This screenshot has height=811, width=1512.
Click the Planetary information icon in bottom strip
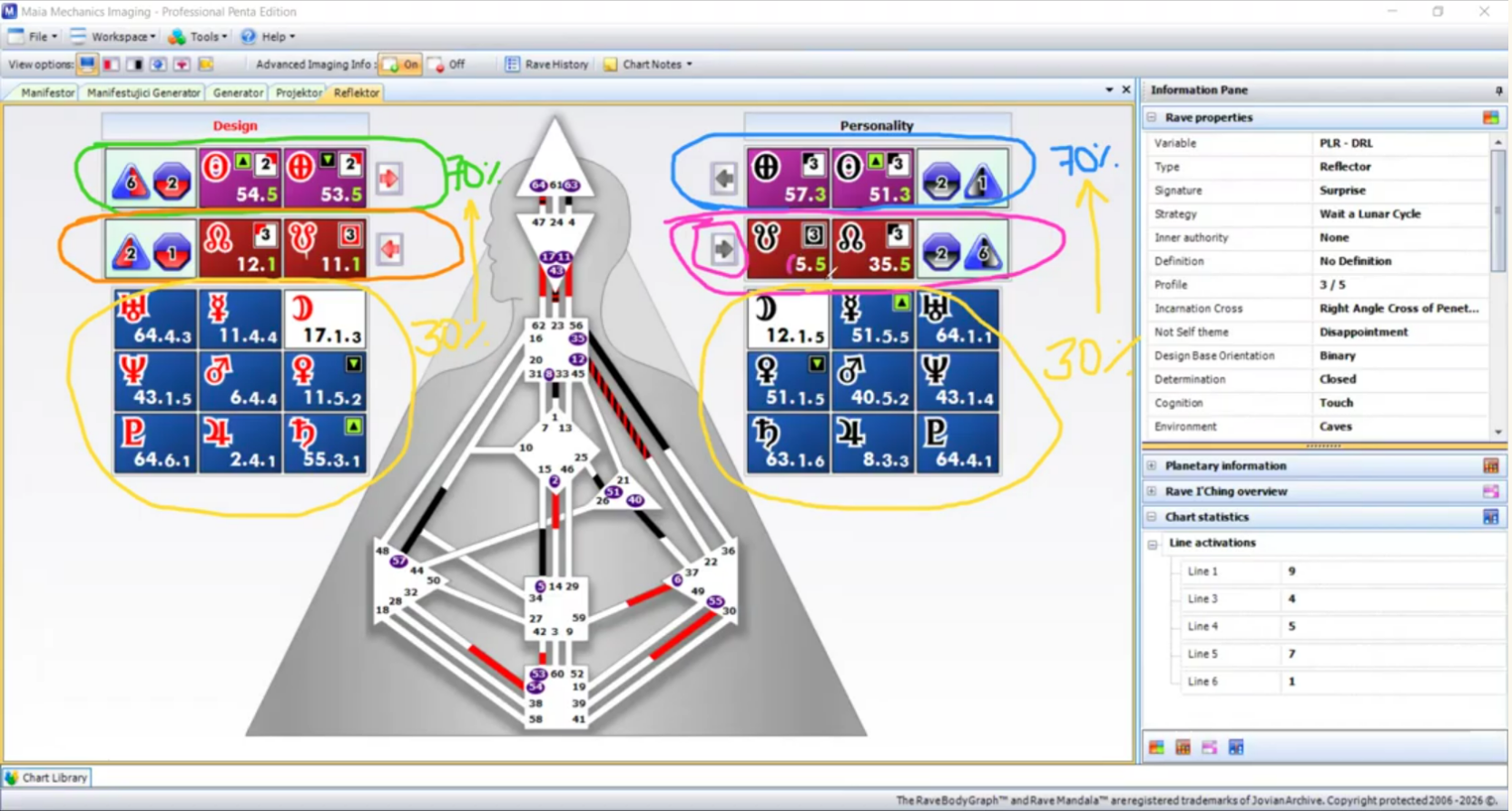(1183, 747)
